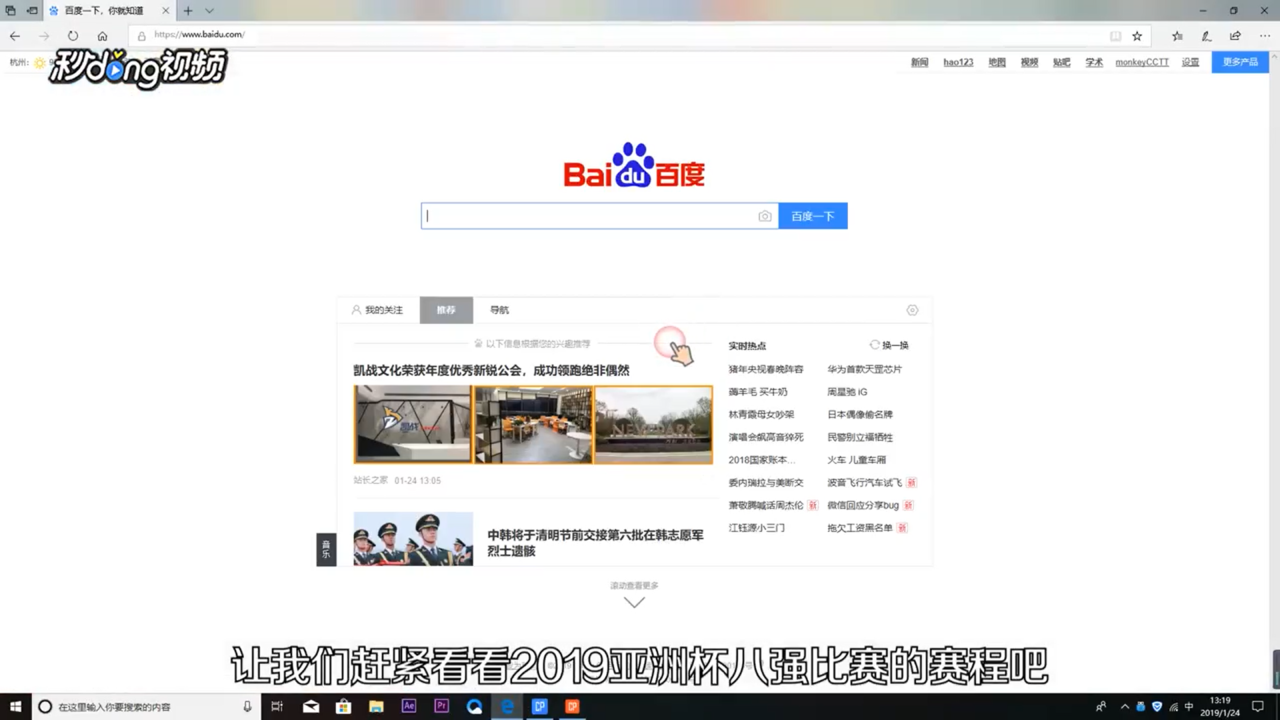Click the Share page icon
This screenshot has height=720, width=1280.
1235,36
